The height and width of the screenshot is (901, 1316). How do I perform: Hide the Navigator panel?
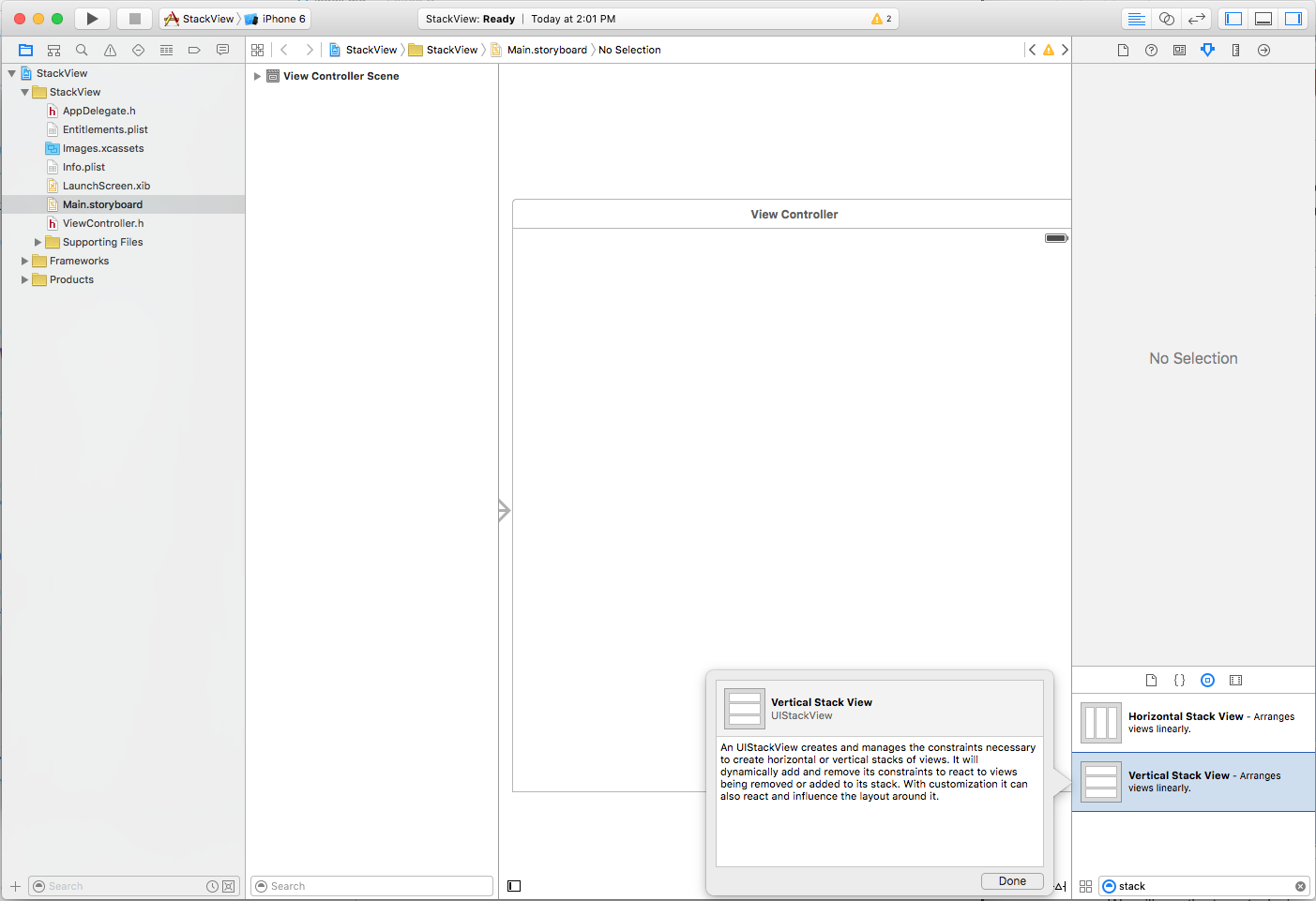click(1233, 18)
